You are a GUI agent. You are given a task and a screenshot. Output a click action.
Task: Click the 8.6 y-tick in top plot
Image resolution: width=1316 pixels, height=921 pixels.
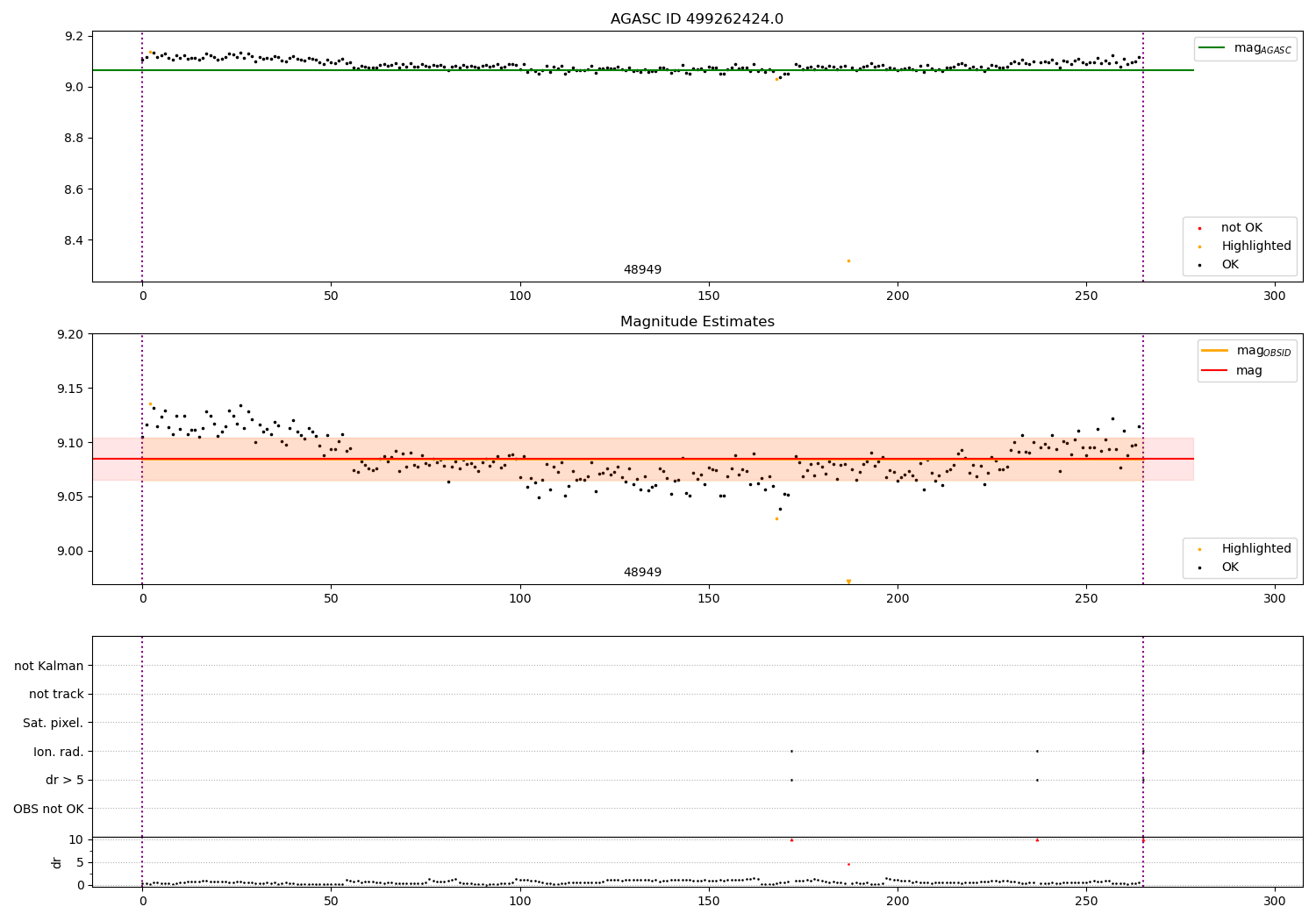tap(75, 189)
